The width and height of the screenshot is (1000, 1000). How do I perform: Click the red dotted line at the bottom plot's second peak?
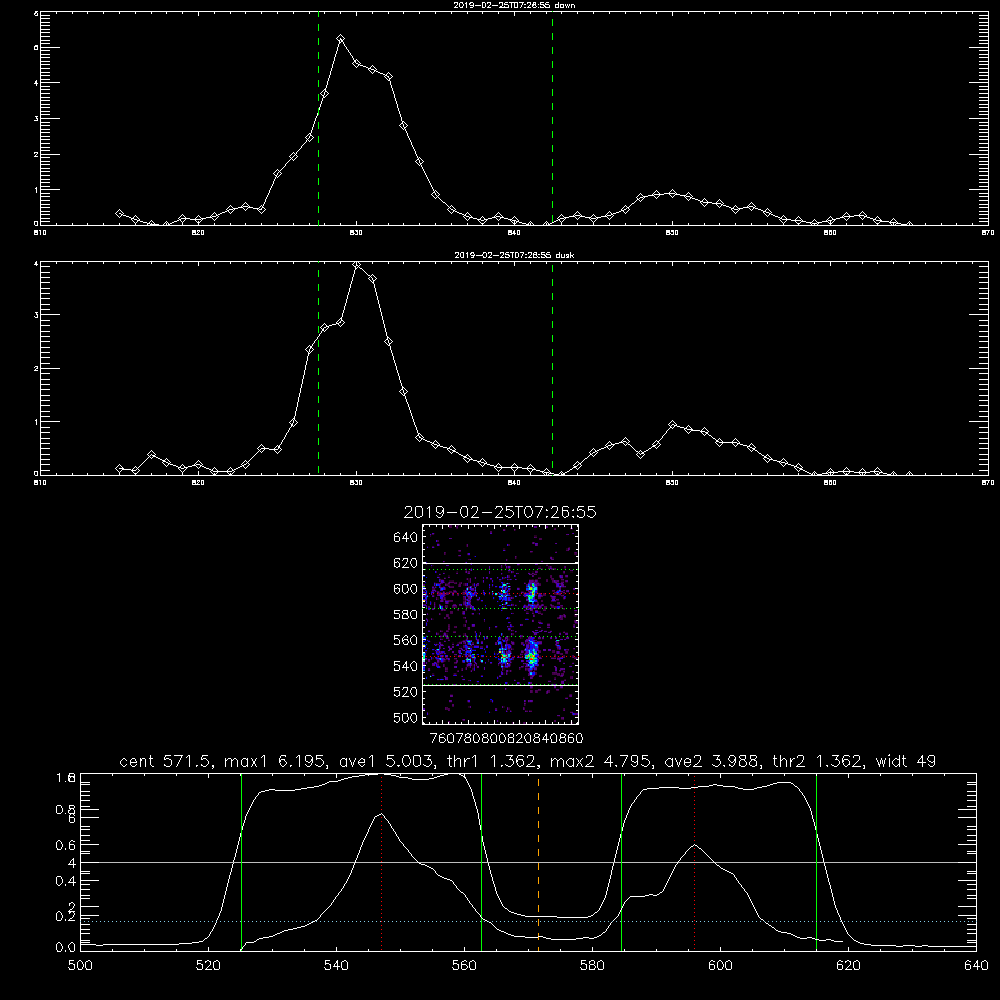695,862
